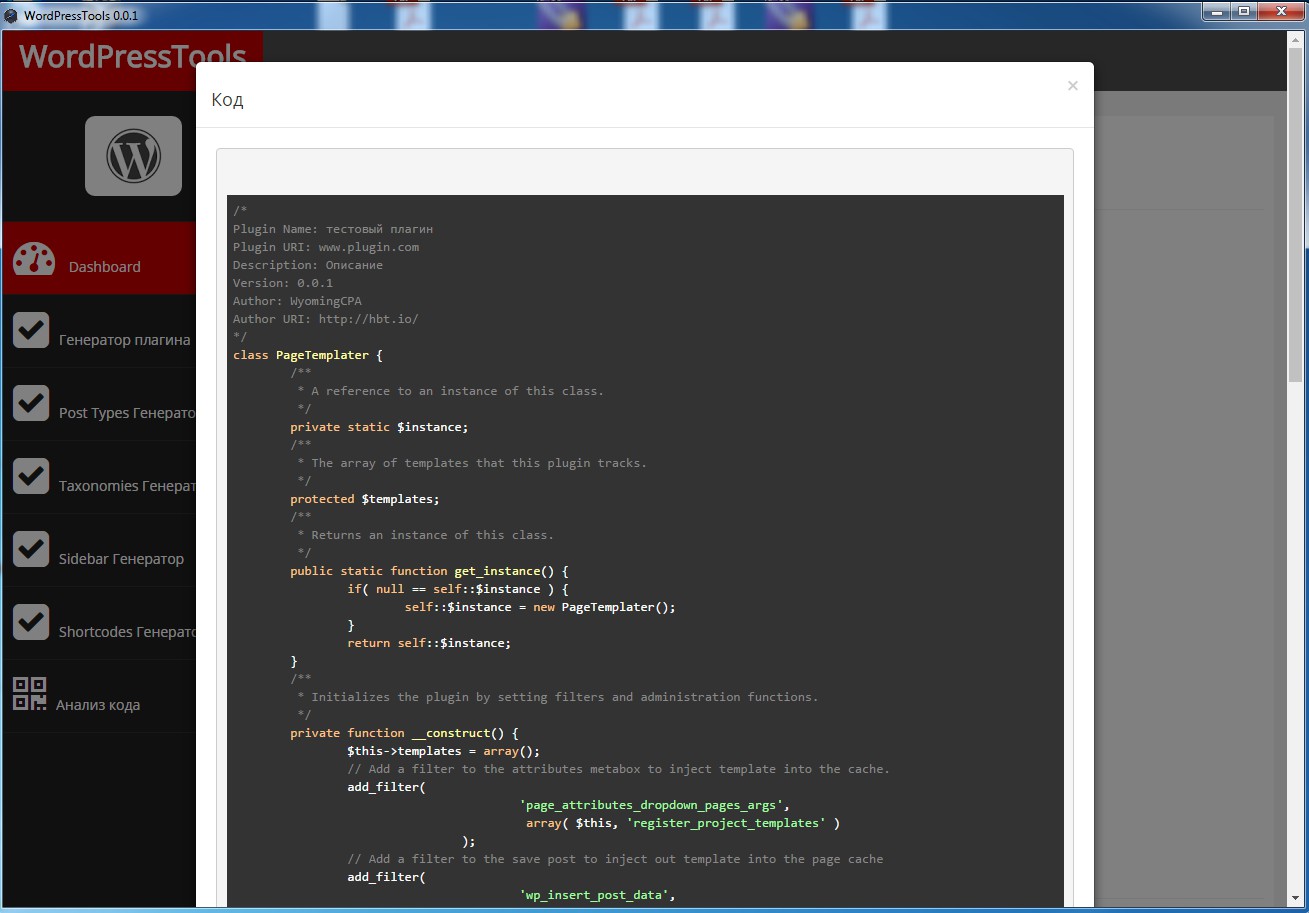
Task: Click the checkmark icon beside Taxonomies Генератор
Action: (31, 476)
